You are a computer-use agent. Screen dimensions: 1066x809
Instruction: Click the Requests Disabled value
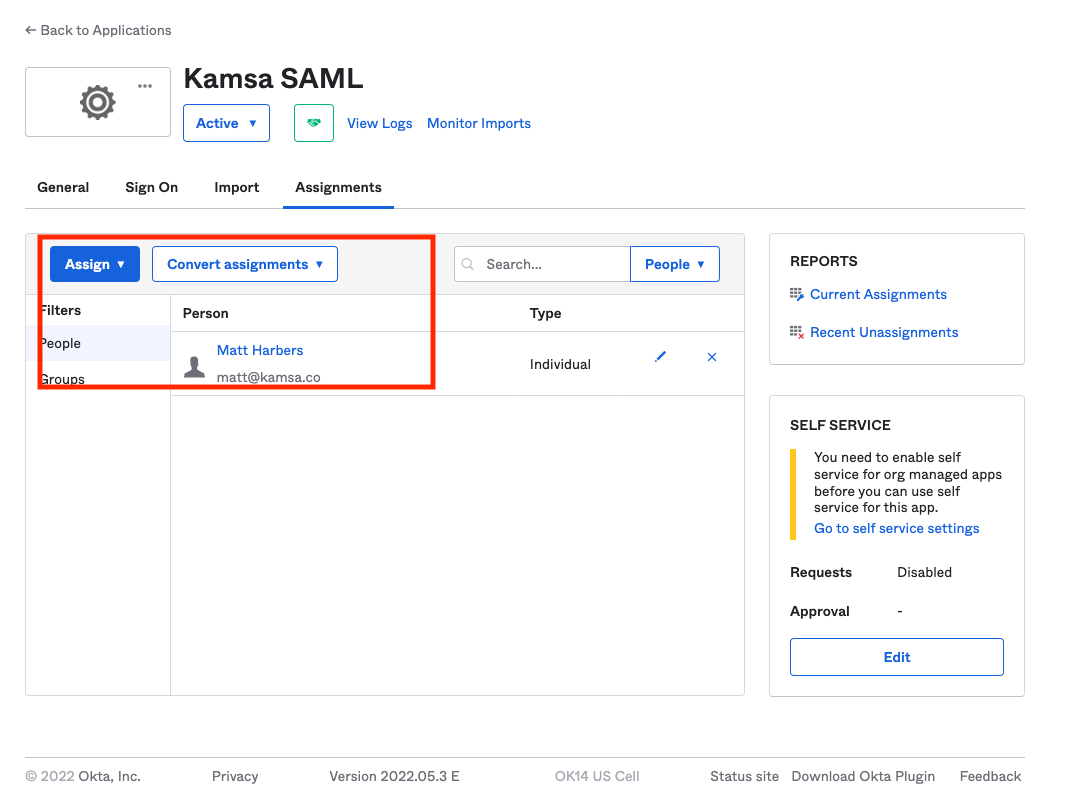coord(924,572)
